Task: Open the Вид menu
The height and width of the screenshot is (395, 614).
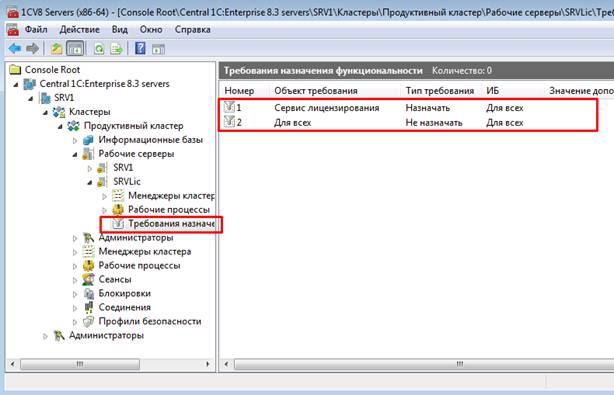Action: (119, 29)
